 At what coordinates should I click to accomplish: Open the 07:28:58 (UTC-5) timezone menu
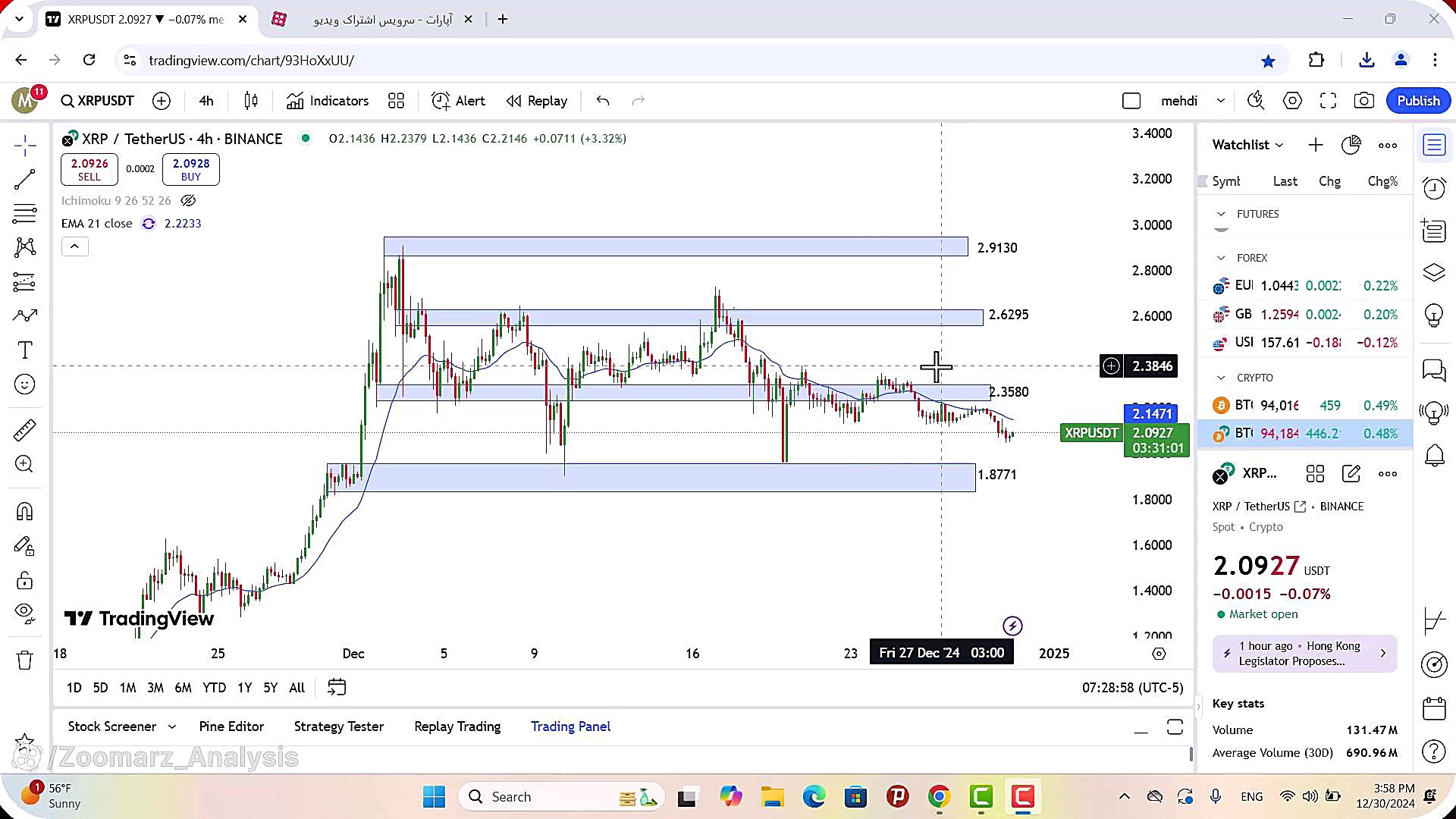pyautogui.click(x=1132, y=688)
